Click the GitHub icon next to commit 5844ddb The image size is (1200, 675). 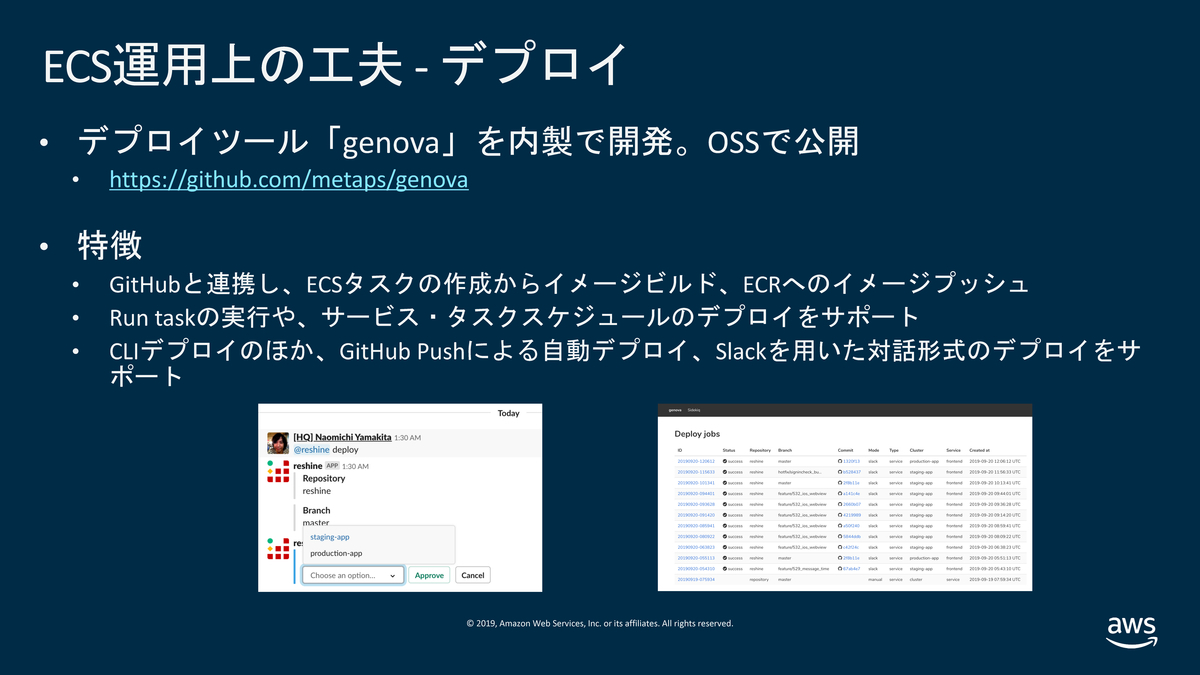tap(840, 537)
